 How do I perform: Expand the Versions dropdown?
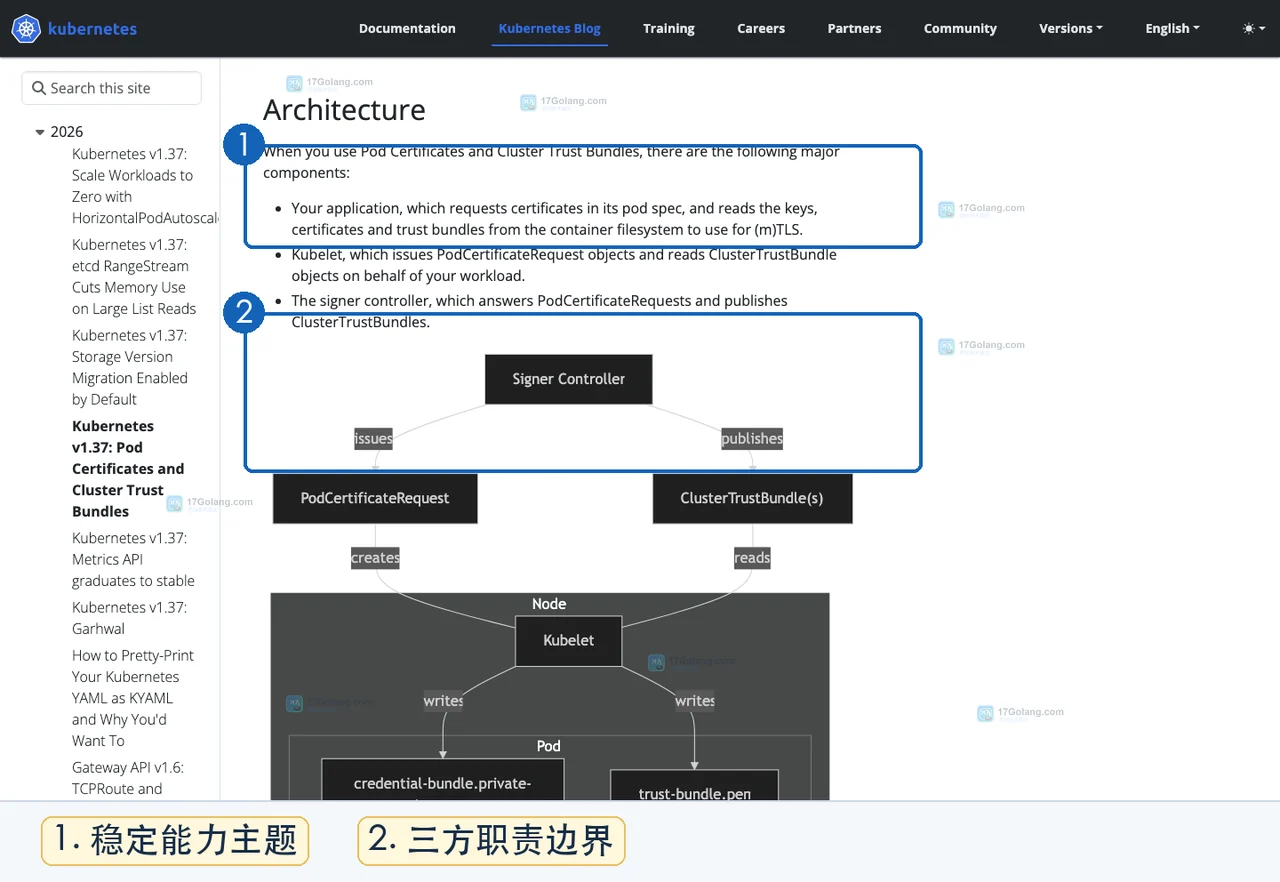point(1071,28)
